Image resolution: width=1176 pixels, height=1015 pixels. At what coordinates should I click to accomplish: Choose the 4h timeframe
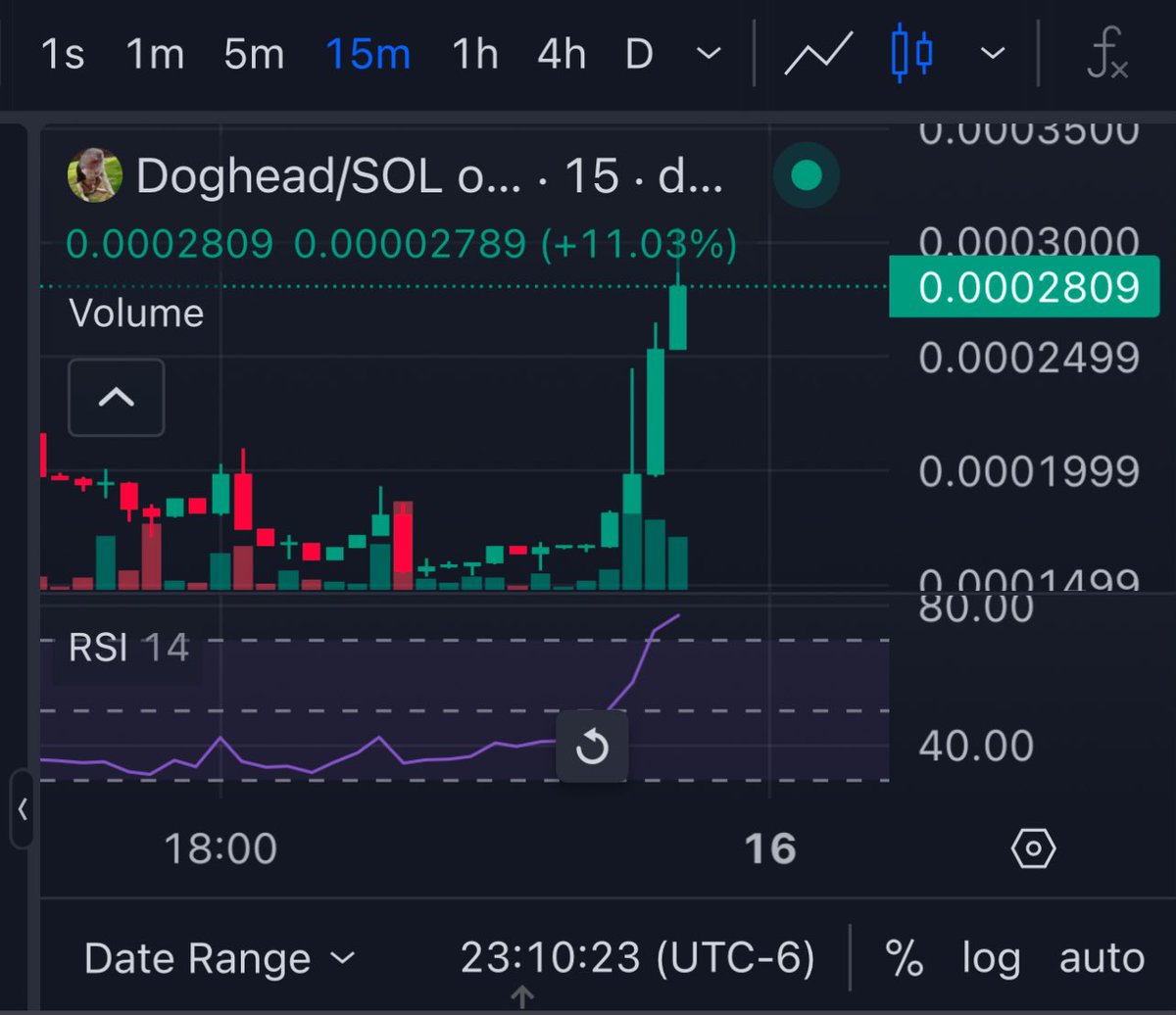click(562, 54)
